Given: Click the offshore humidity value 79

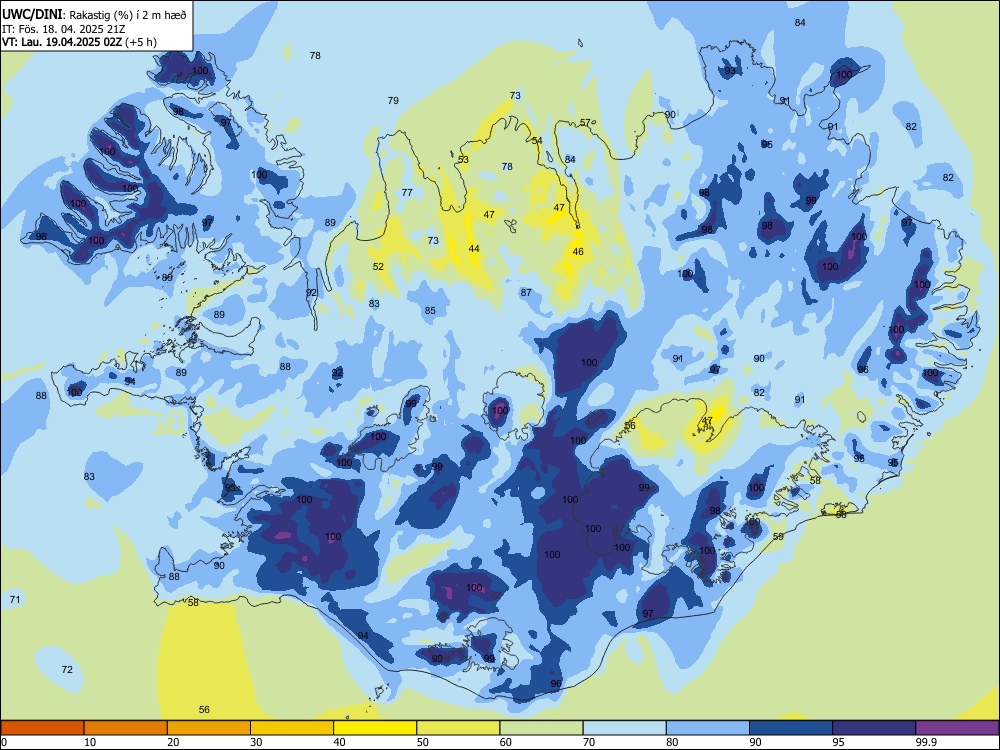Looking at the screenshot, I should 393,101.
